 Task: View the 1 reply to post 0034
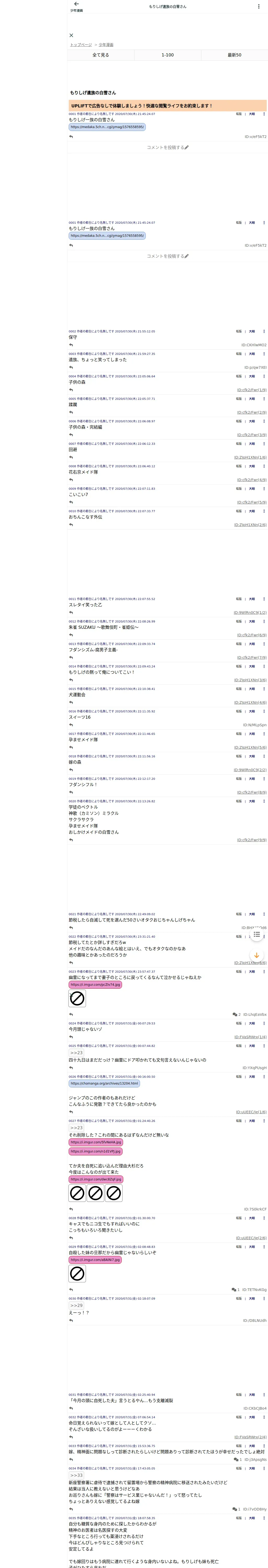(x=236, y=1509)
